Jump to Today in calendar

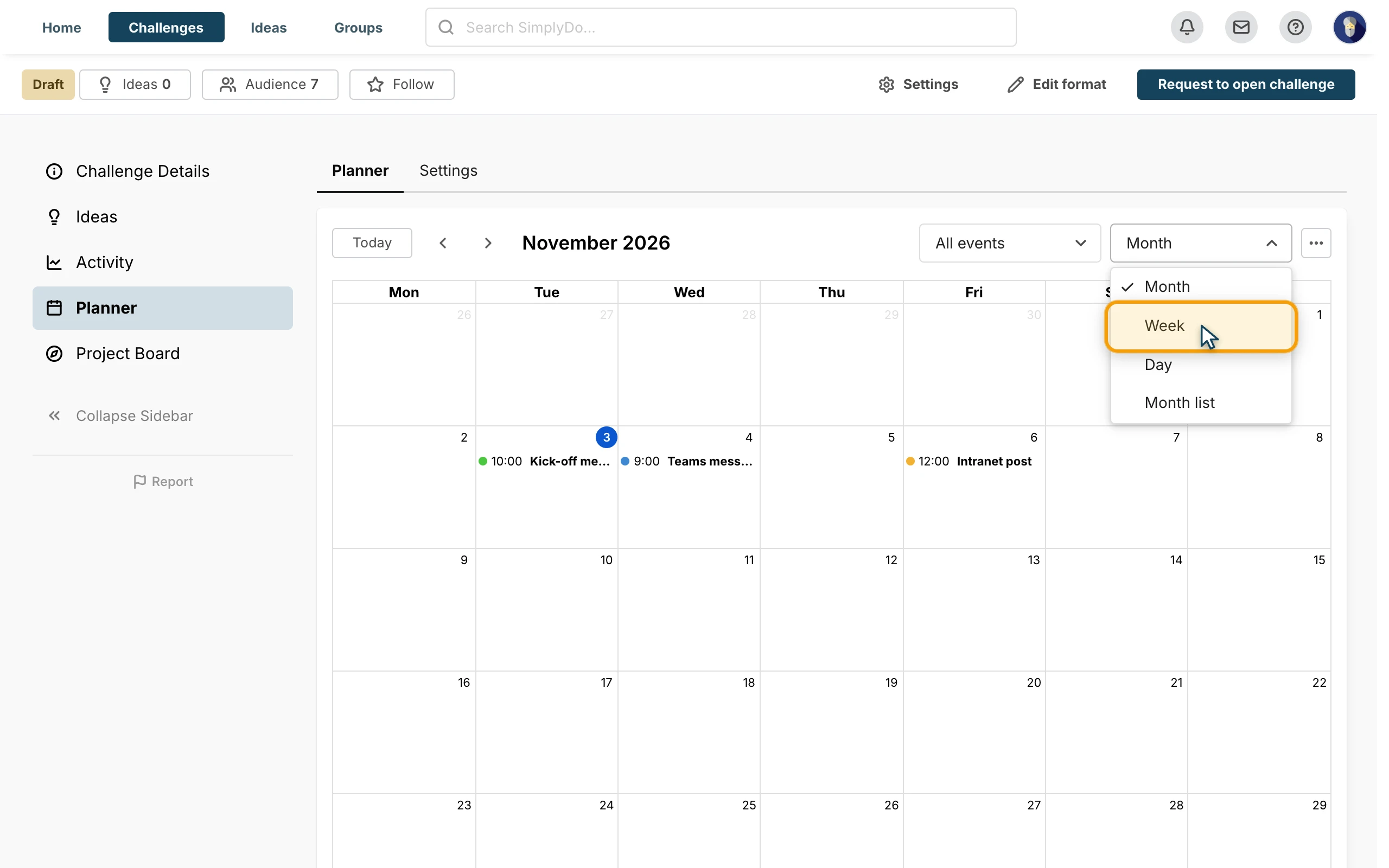pos(372,243)
